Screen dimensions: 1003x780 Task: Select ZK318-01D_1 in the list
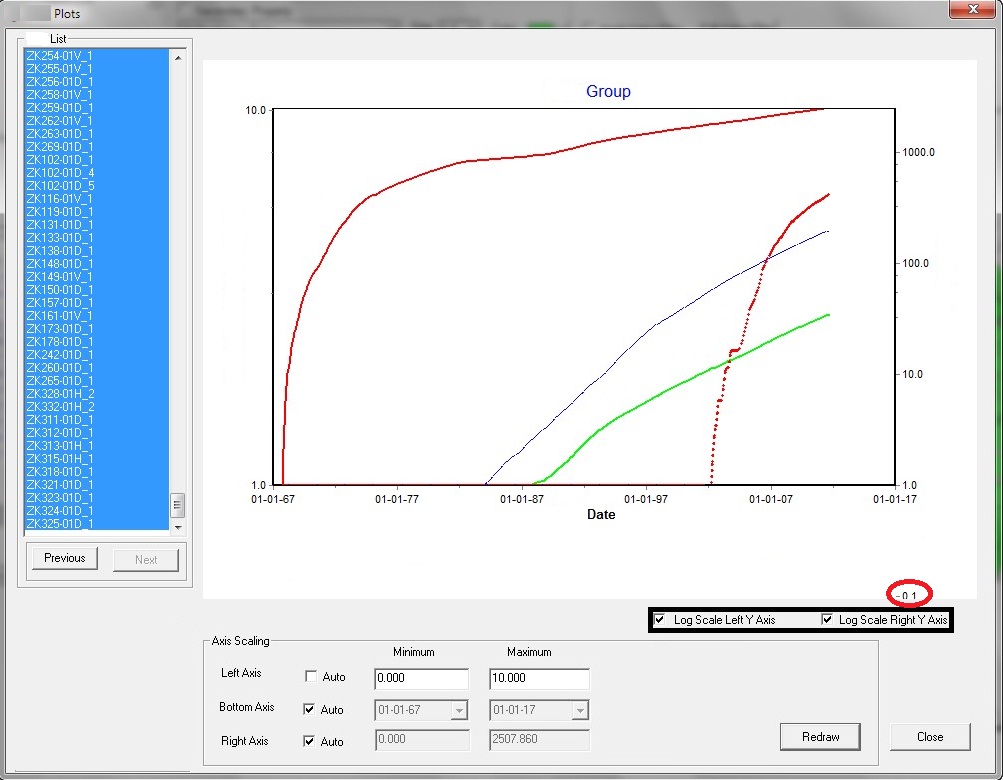97,472
